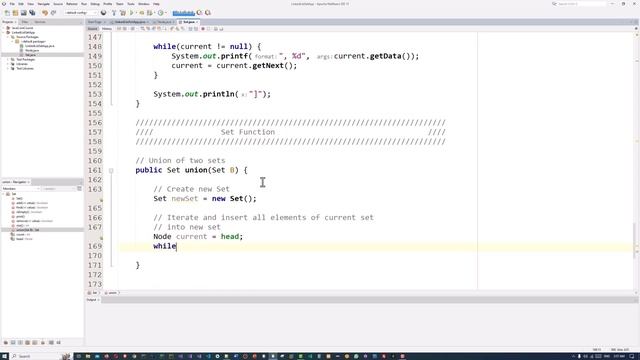Open the Refactor menu
This screenshot has width=640, height=360.
pyautogui.click(x=72, y=4)
